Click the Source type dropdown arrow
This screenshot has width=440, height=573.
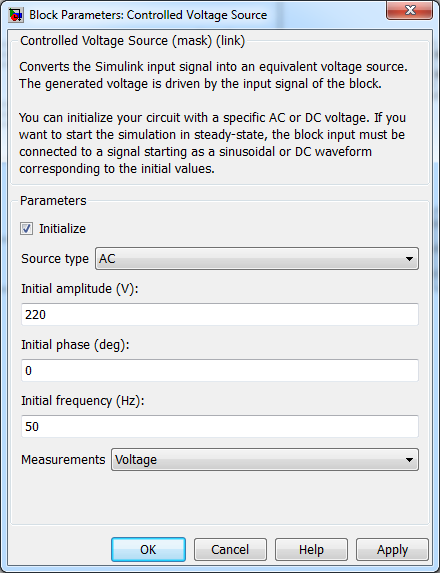pyautogui.click(x=409, y=259)
